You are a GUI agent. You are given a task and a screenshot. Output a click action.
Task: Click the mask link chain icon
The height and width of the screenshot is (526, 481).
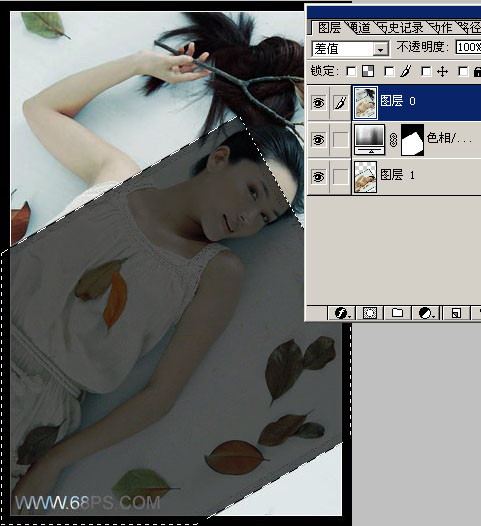[393, 140]
